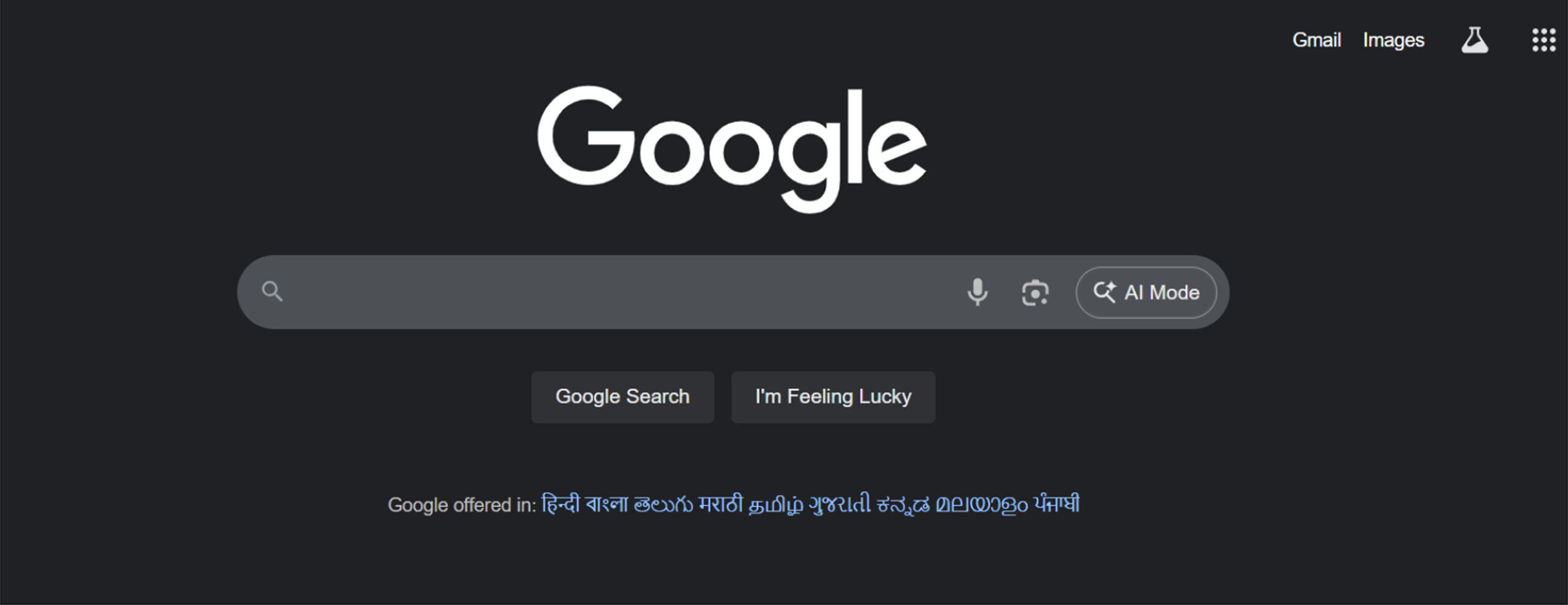Go to Gmail

1317,39
